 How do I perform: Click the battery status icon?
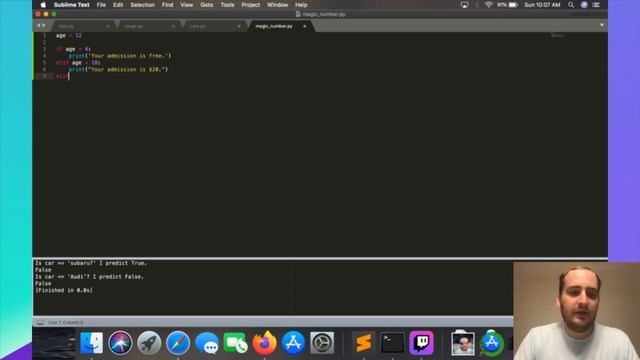tap(513, 5)
